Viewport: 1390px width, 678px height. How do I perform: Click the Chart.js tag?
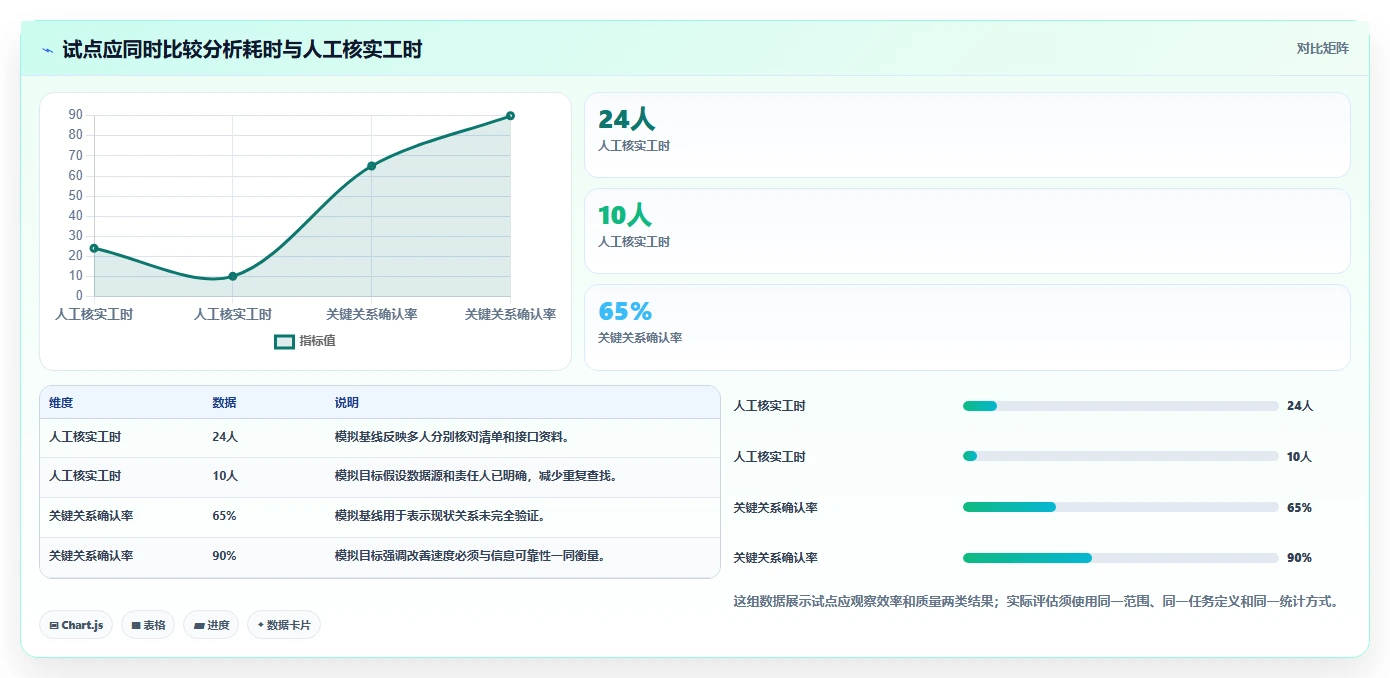(x=76, y=625)
